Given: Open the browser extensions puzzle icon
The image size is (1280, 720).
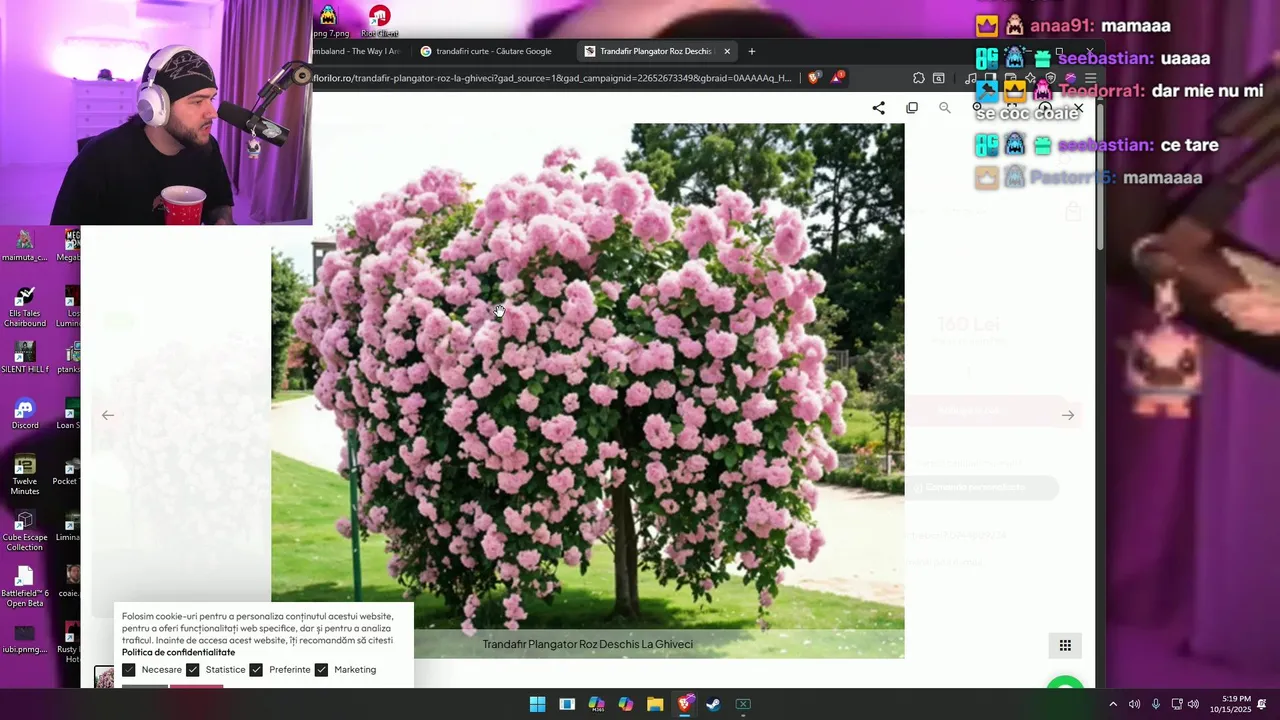Looking at the screenshot, I should coord(918,78).
